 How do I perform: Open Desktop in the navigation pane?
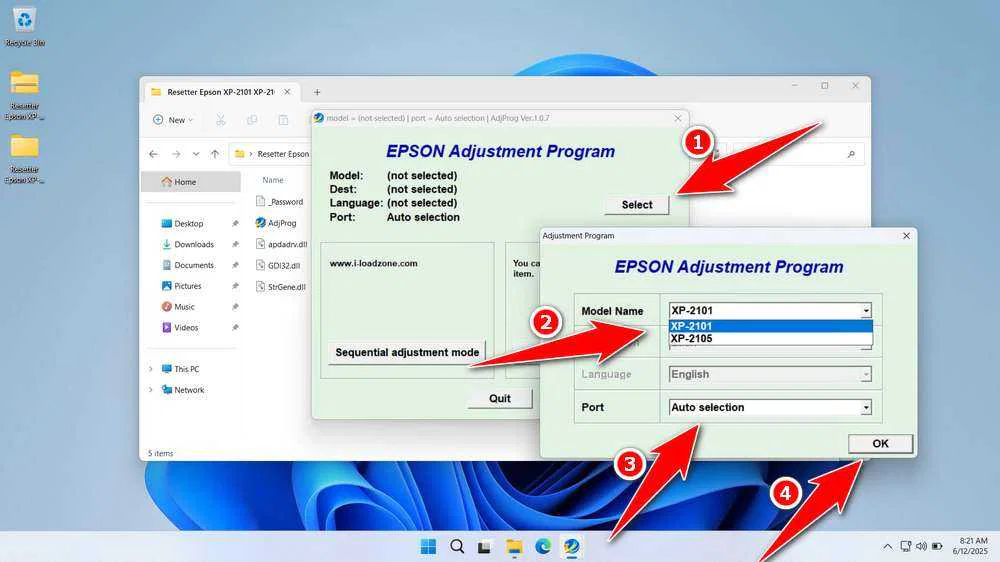coord(189,223)
